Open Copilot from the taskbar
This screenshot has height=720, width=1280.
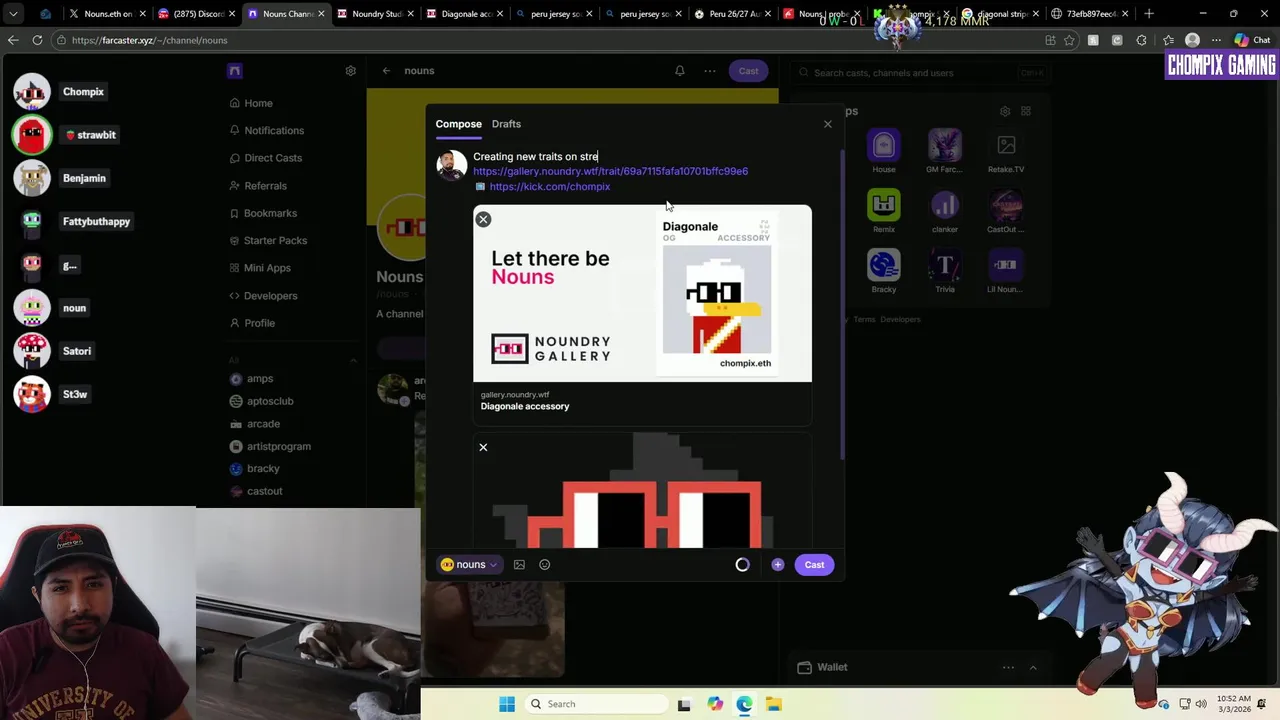point(715,704)
